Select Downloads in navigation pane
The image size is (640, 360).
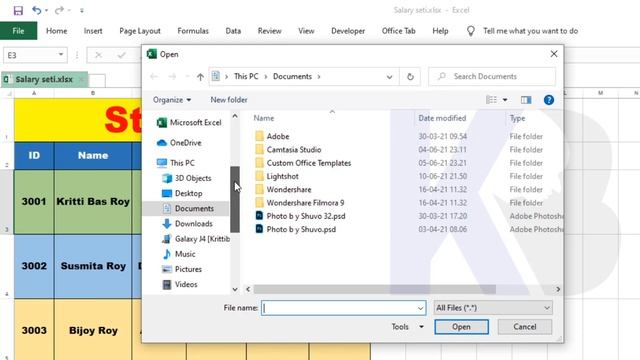tap(187, 224)
